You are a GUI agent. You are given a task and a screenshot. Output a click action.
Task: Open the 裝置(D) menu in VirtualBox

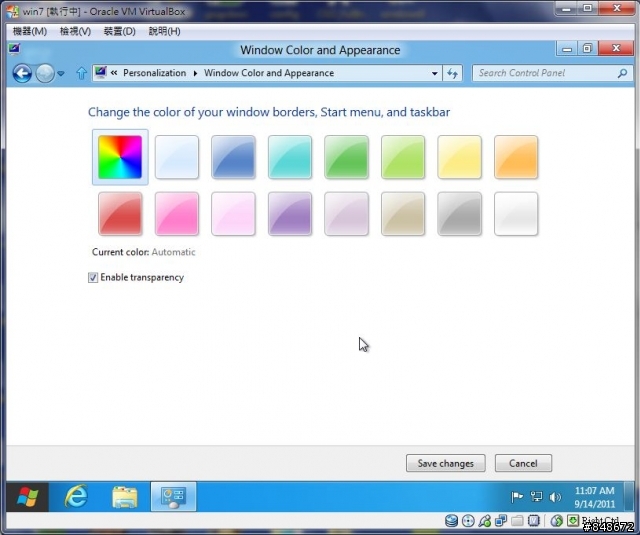[x=120, y=31]
